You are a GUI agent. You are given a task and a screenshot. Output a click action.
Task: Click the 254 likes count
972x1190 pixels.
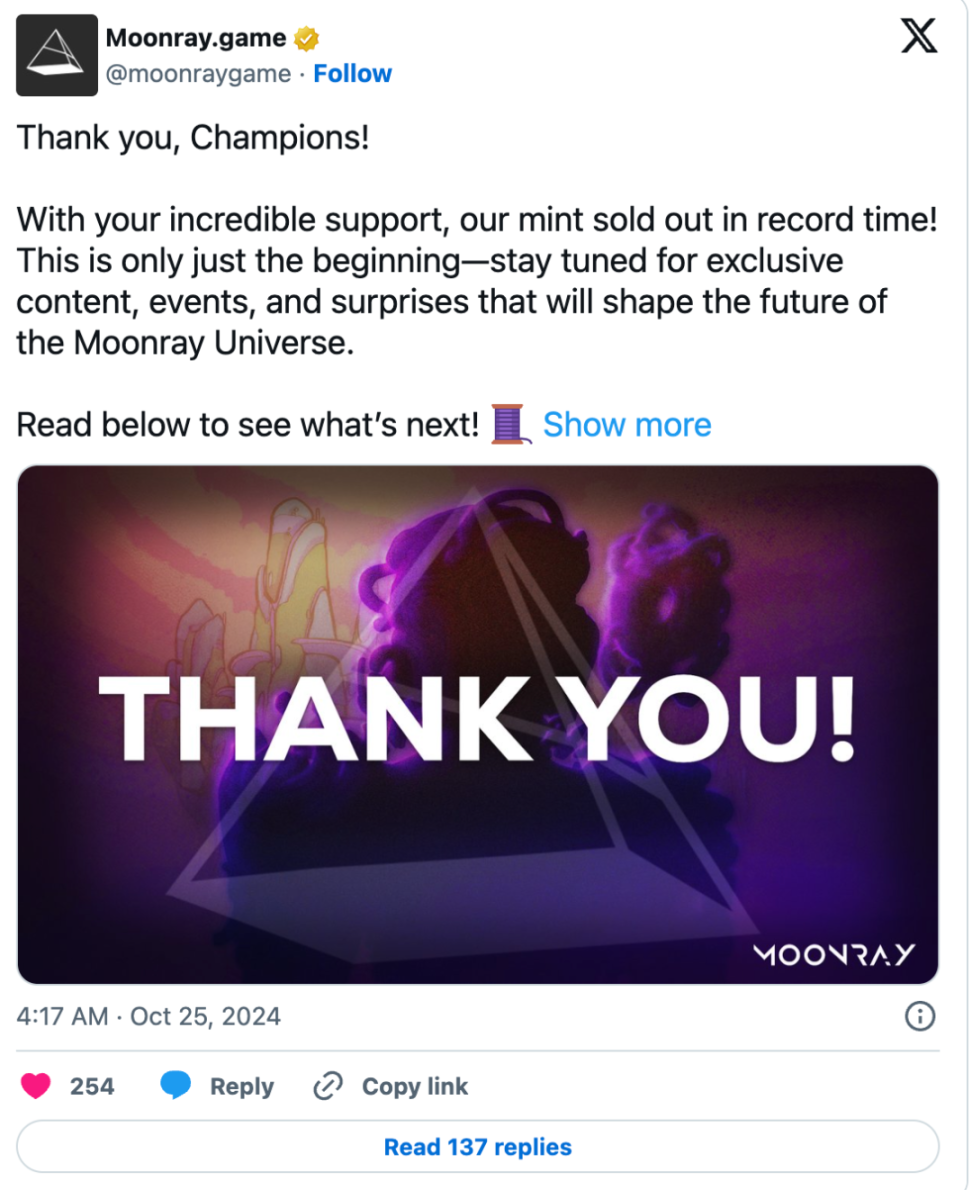pos(92,1087)
